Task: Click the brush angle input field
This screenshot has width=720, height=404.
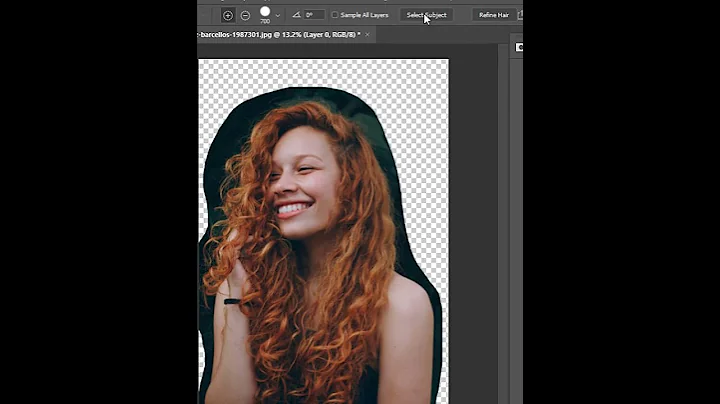Action: pos(314,15)
